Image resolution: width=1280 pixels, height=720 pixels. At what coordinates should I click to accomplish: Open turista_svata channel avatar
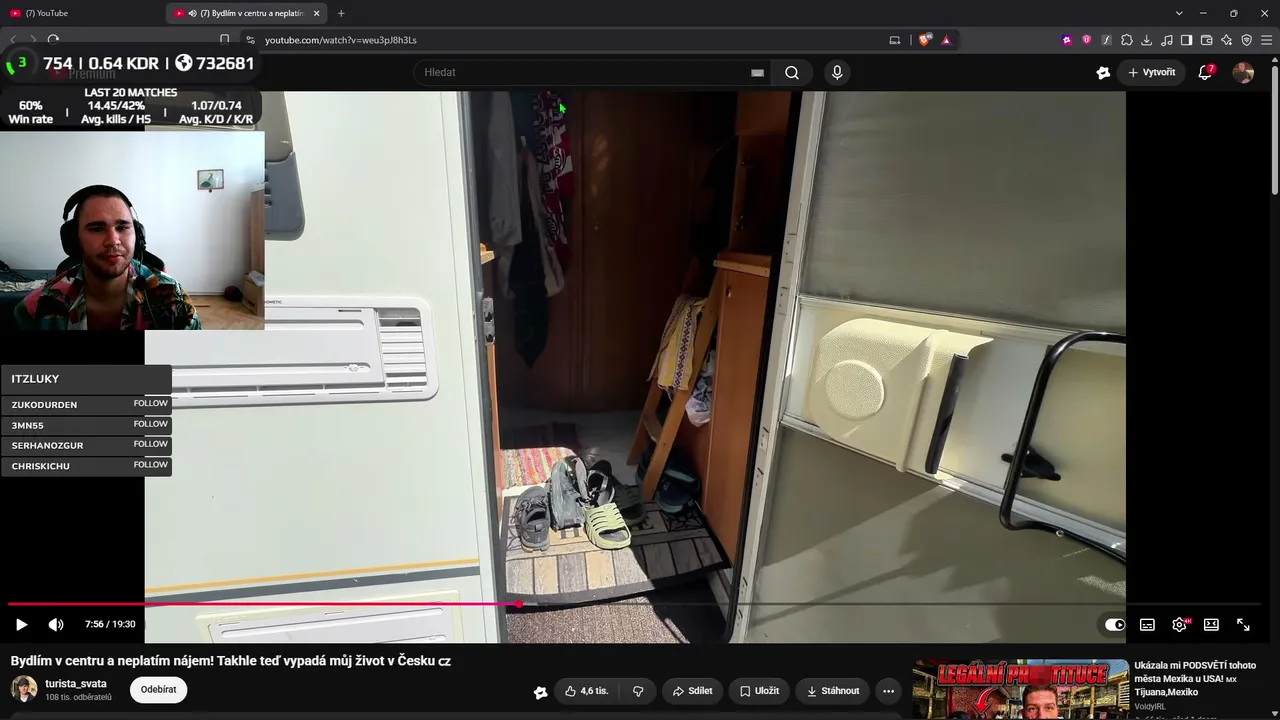coord(24,689)
